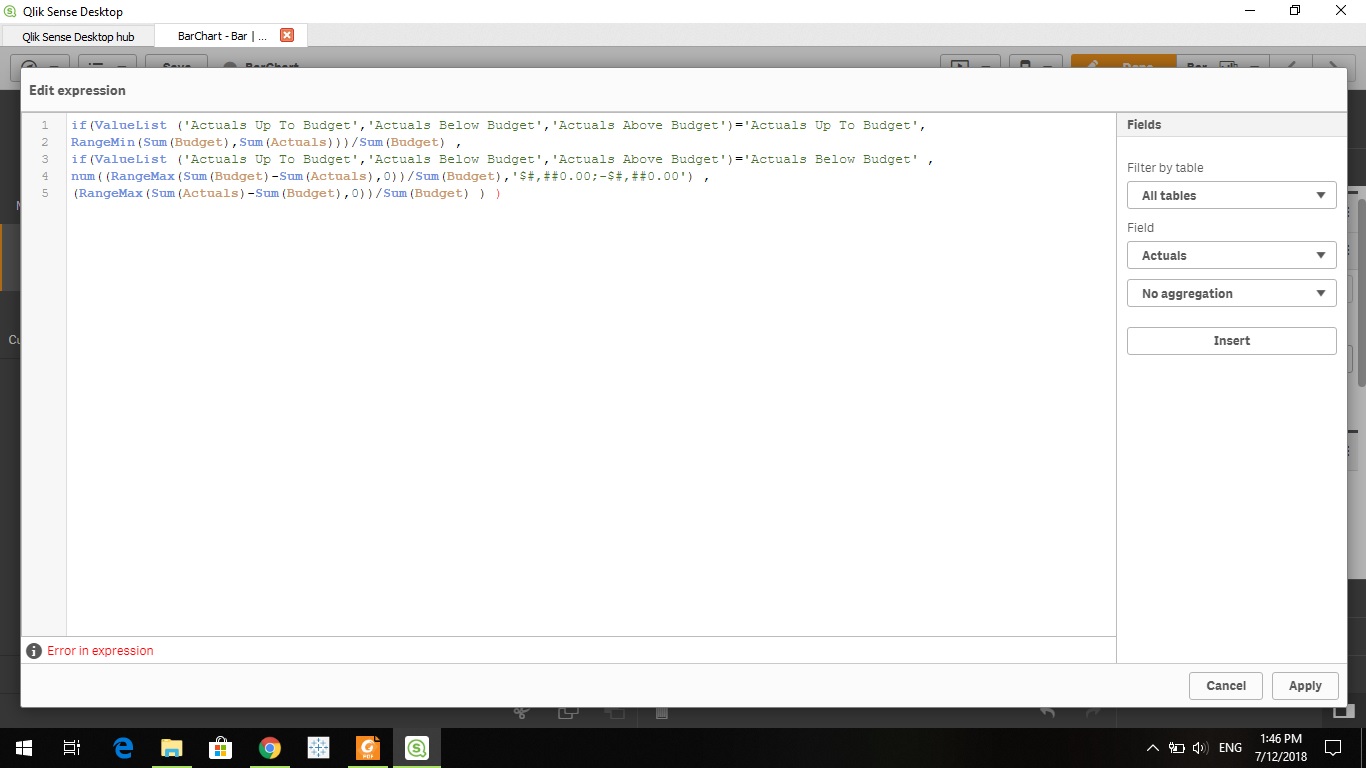Click line number 1 in the editor gutter

point(45,126)
